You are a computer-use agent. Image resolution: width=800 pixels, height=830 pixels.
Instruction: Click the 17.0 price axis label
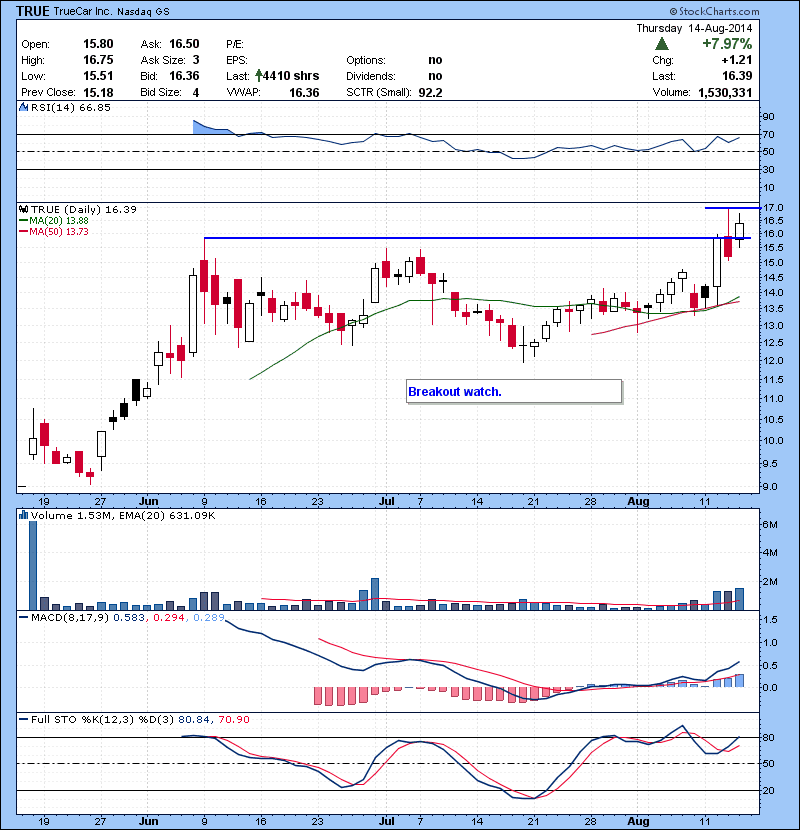pyautogui.click(x=774, y=207)
